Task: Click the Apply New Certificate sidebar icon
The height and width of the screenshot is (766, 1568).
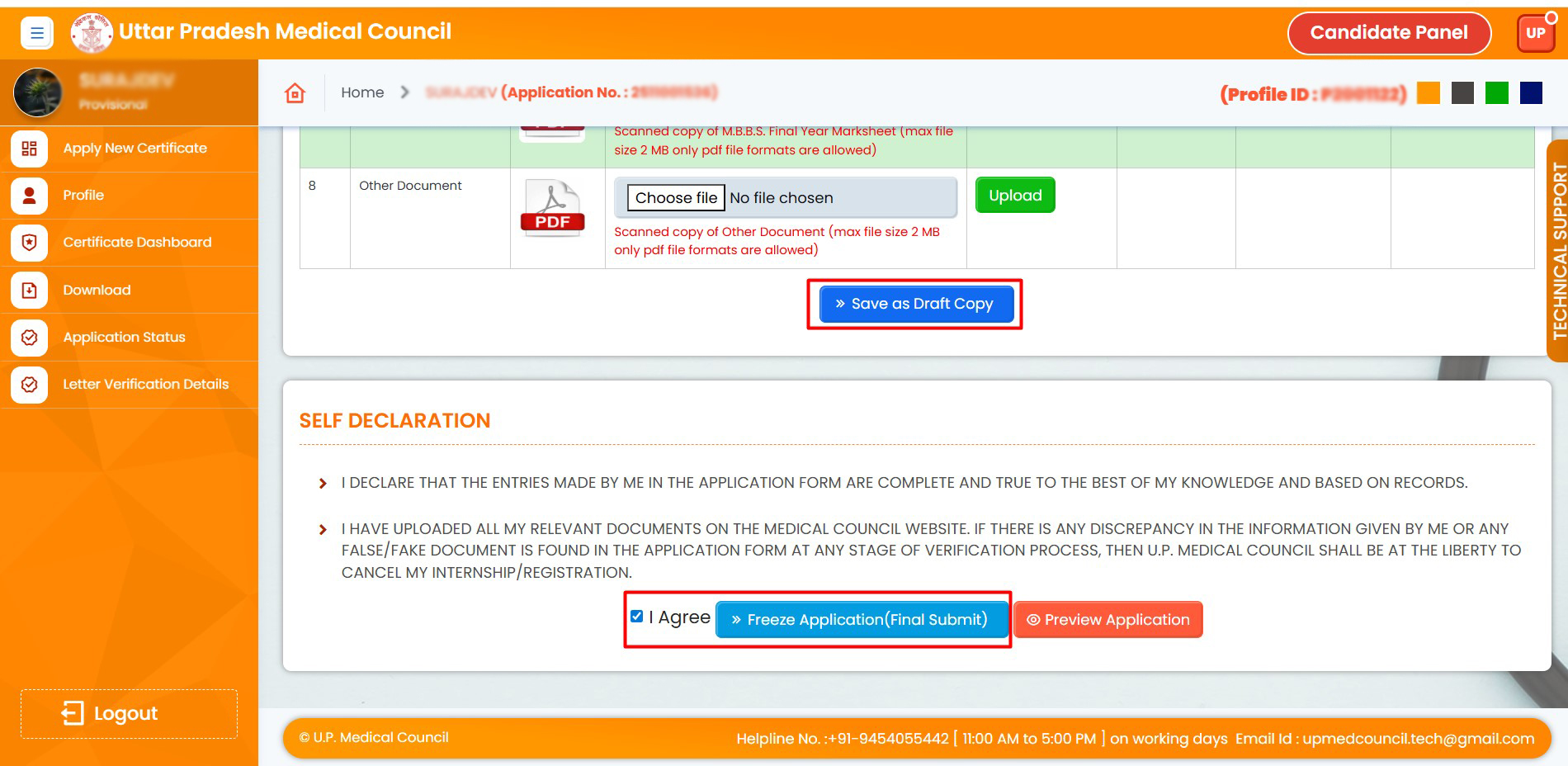Action: (30, 149)
